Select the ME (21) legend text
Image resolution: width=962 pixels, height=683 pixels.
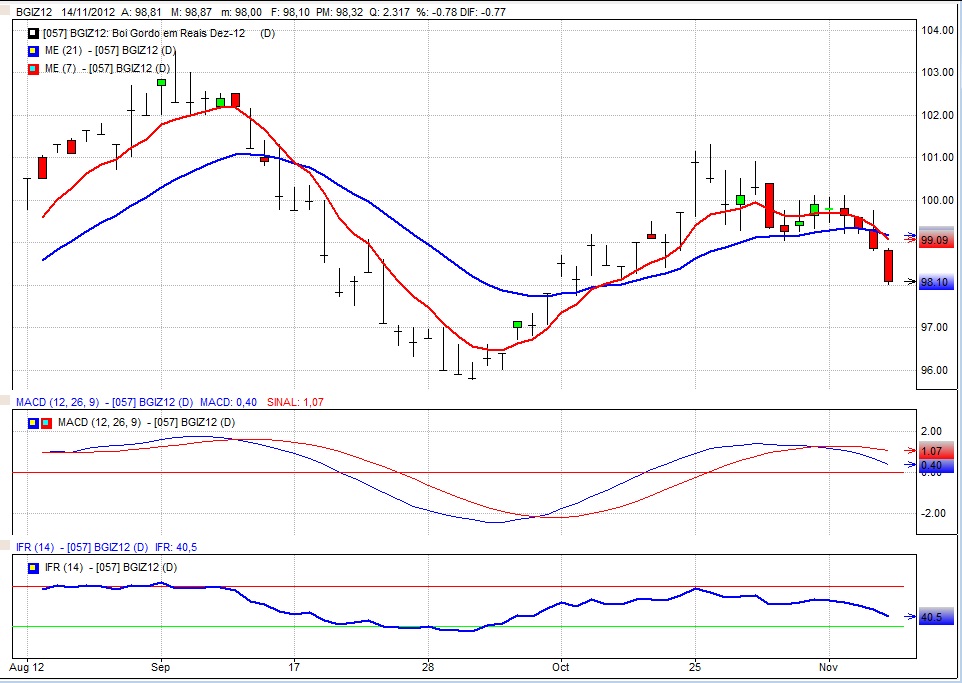click(x=111, y=51)
